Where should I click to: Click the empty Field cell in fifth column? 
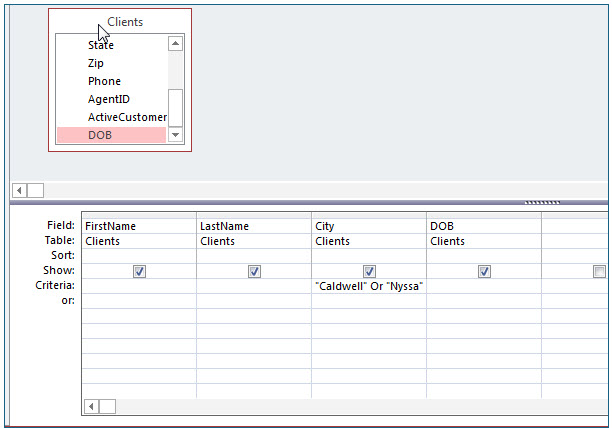(575, 226)
